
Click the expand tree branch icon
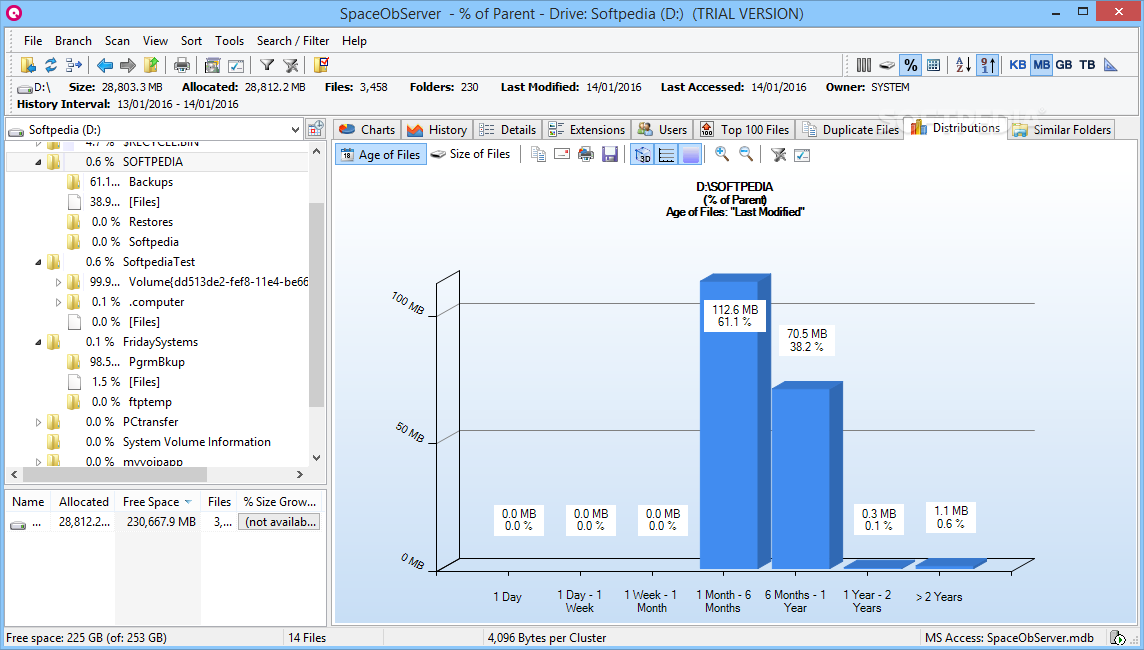point(74,65)
